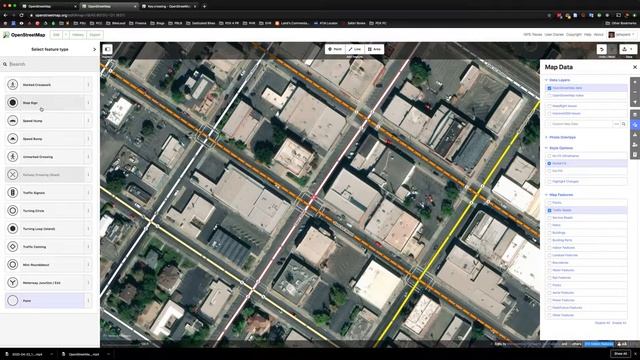Click Enable All map features link

pyautogui.click(x=619, y=323)
